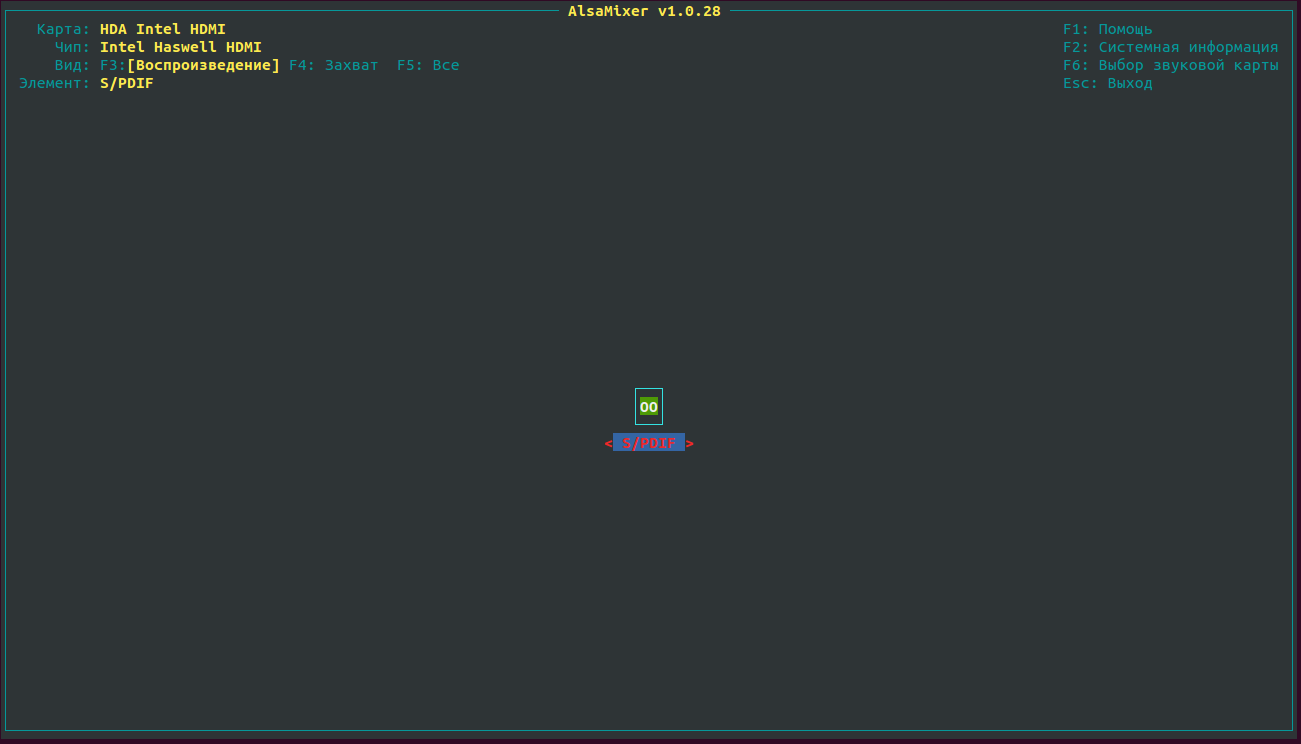The height and width of the screenshot is (744, 1301).
Task: Click the Вид label
Action: (73, 65)
